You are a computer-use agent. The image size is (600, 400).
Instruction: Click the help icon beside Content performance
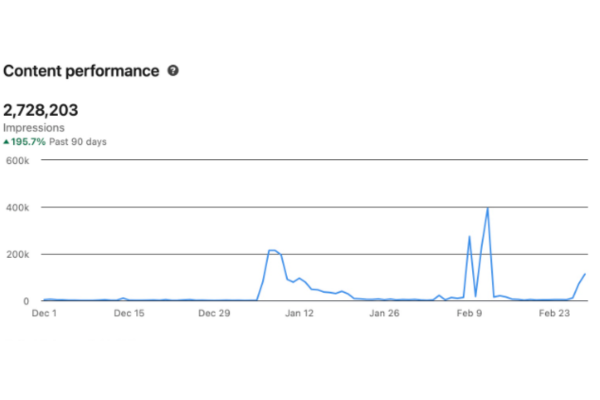tap(174, 71)
